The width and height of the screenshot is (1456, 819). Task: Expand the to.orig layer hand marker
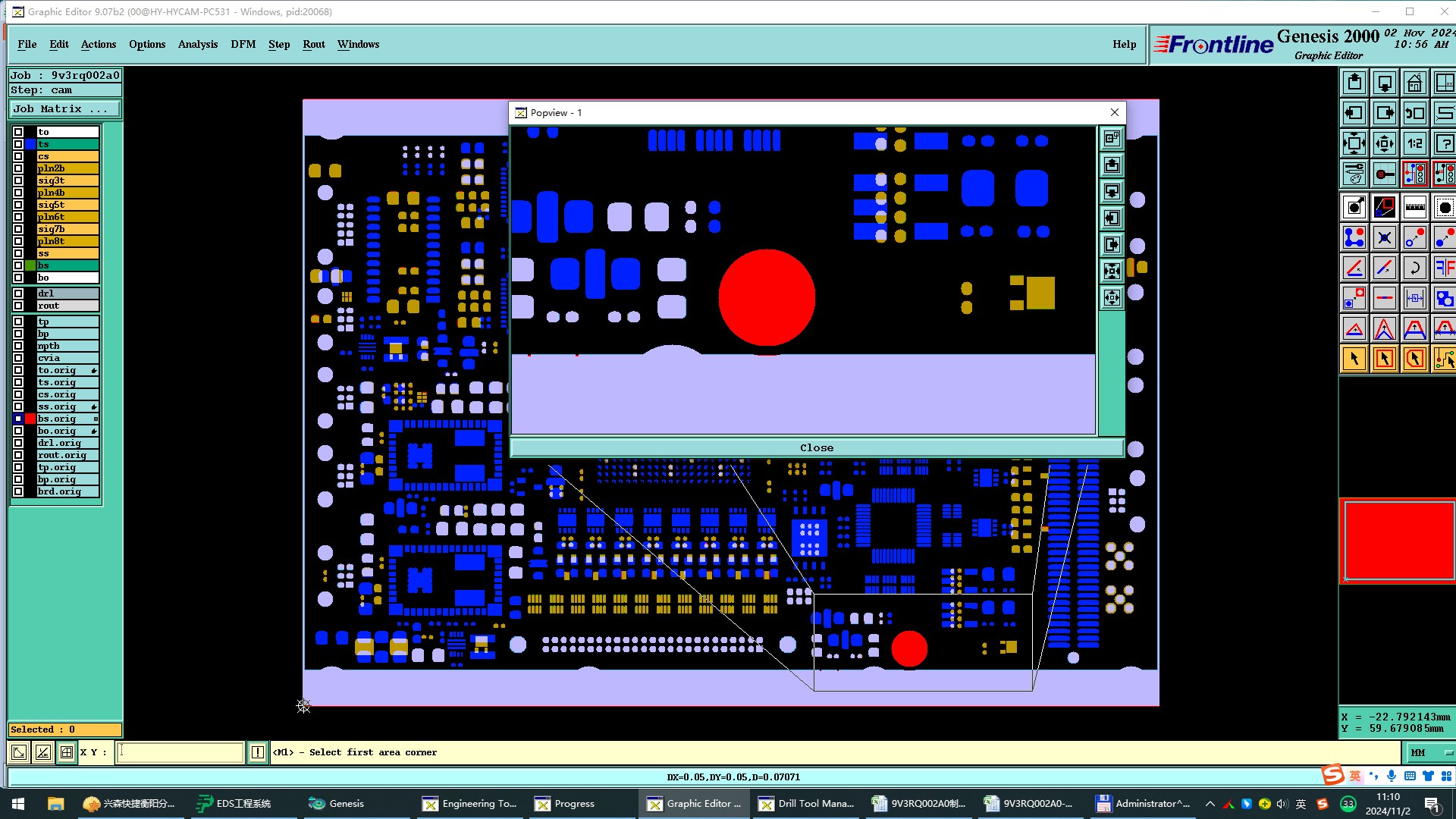(x=94, y=371)
